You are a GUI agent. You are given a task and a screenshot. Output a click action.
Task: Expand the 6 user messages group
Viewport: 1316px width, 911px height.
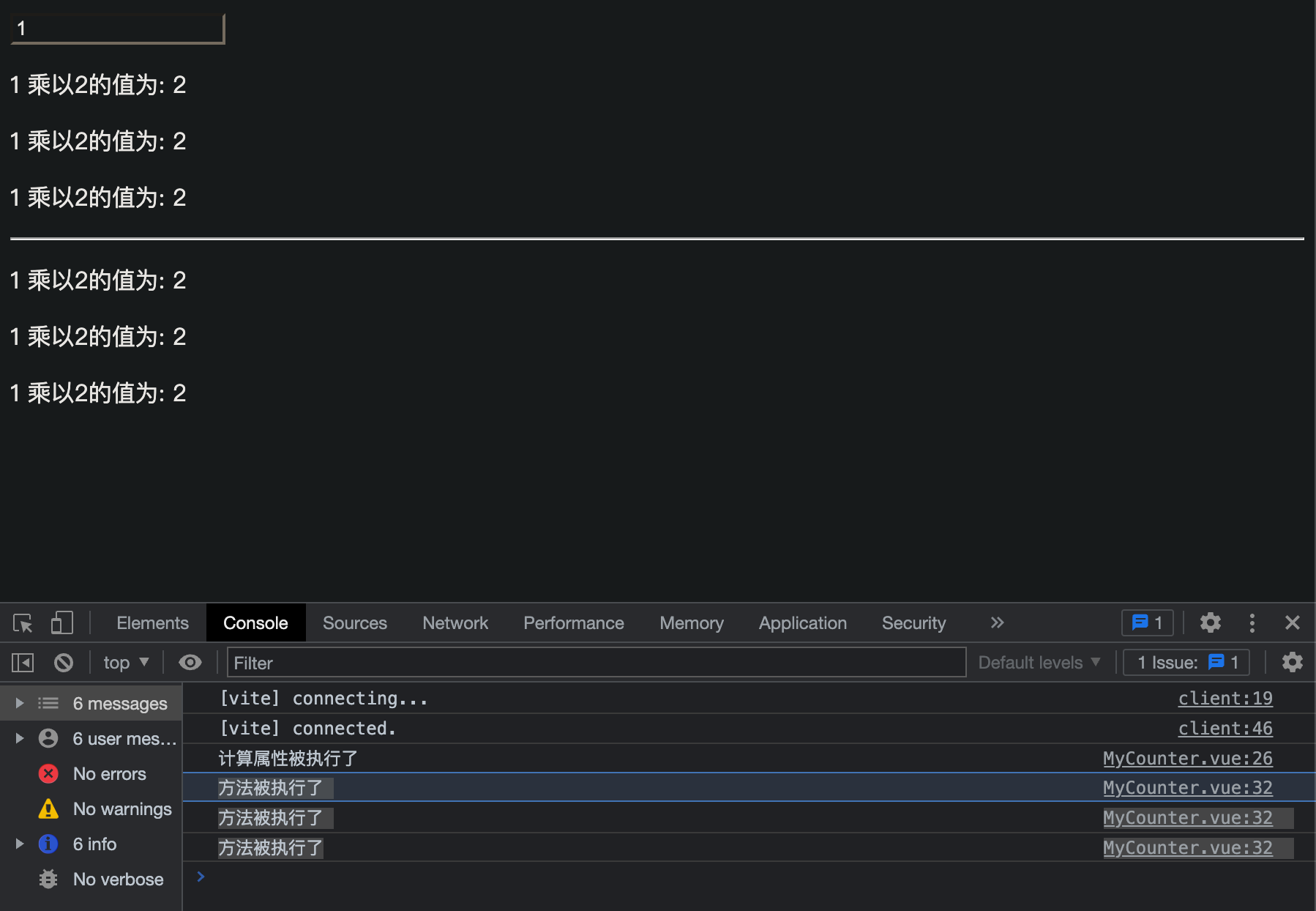coord(20,738)
